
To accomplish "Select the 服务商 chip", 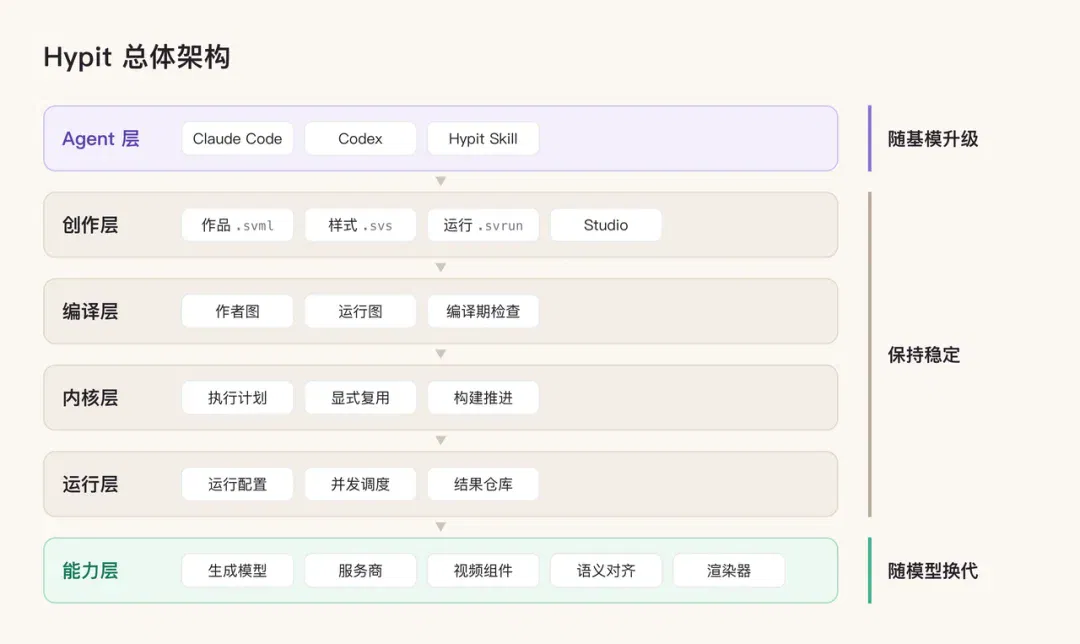I will (360, 570).
